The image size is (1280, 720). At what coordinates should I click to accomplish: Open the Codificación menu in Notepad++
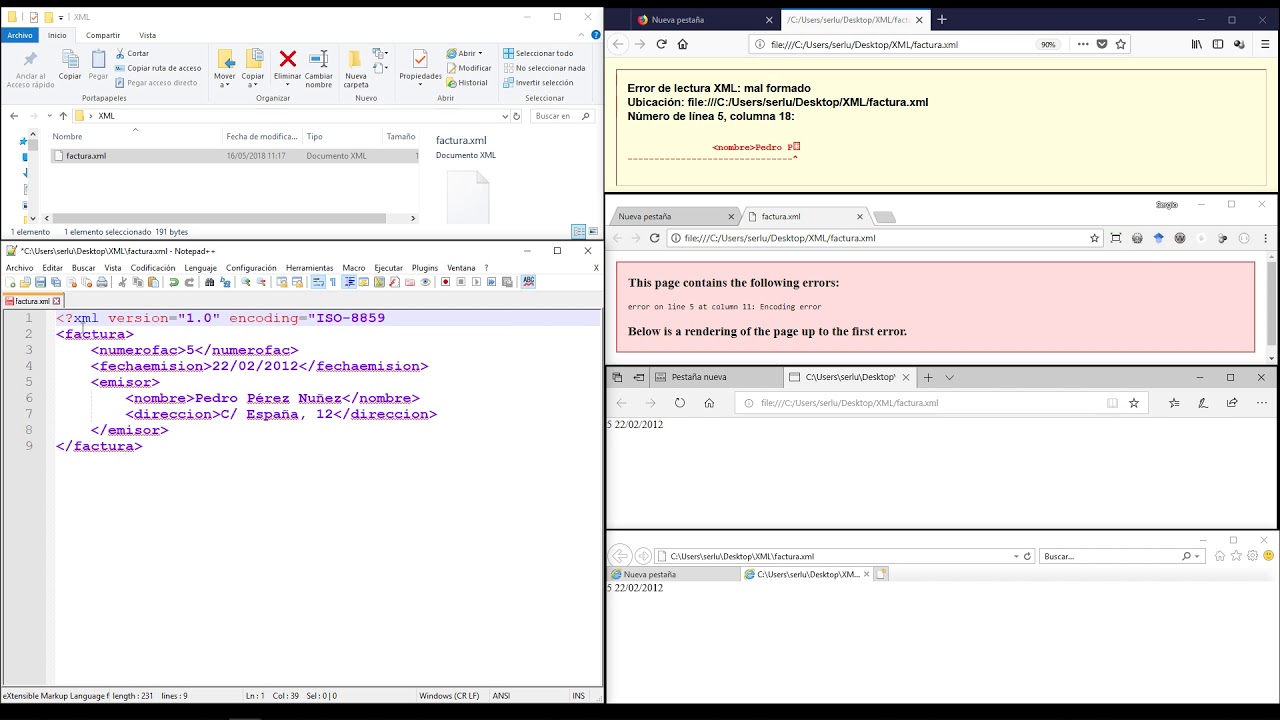[153, 268]
